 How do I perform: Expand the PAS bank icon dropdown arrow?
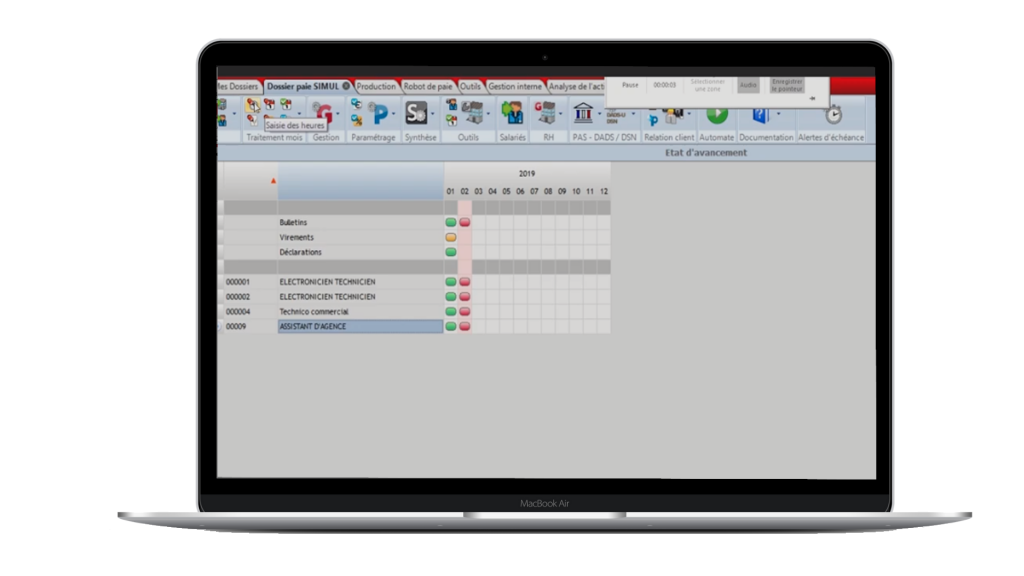[600, 114]
